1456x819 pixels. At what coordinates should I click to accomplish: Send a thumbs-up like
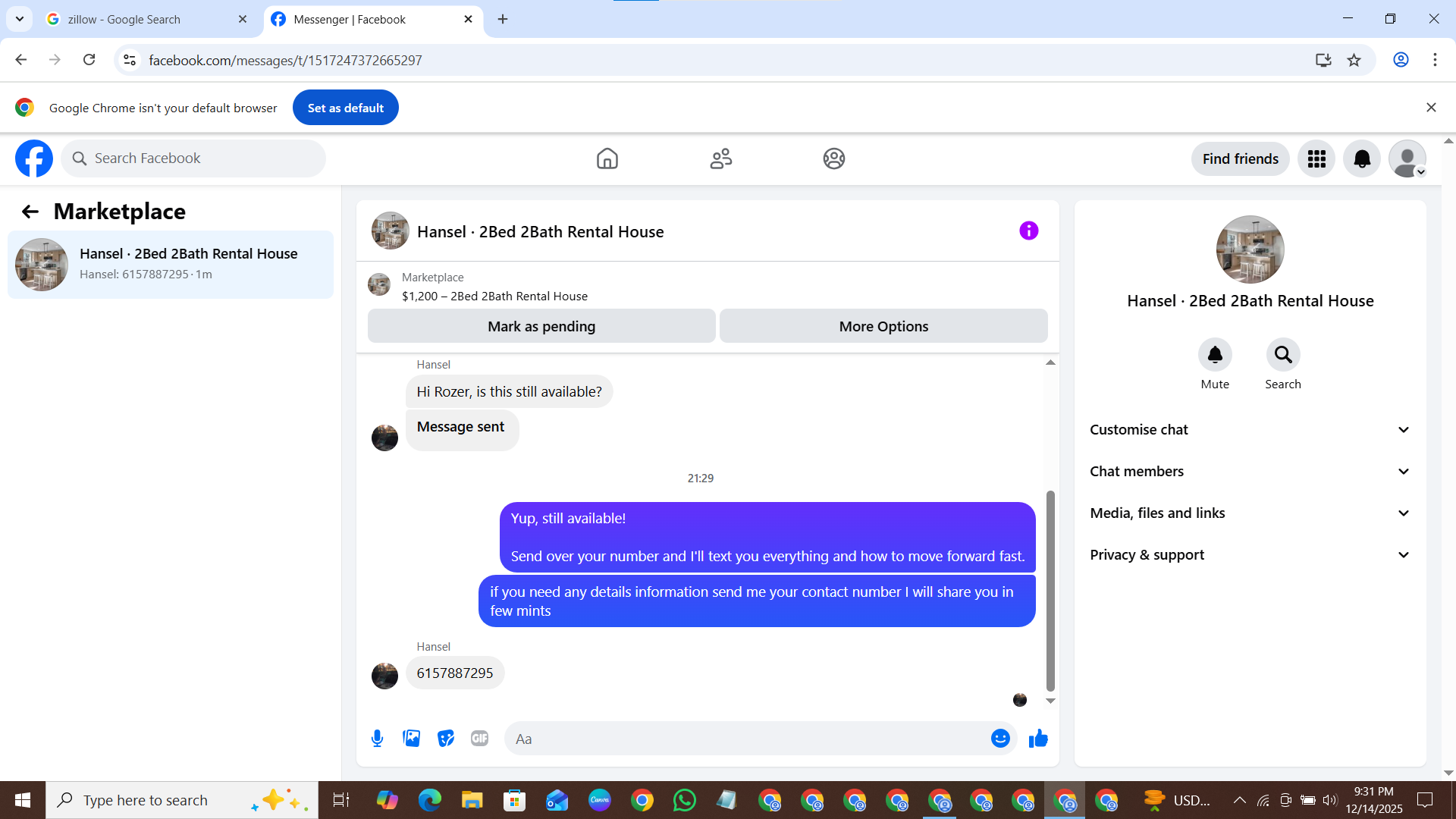click(x=1038, y=739)
